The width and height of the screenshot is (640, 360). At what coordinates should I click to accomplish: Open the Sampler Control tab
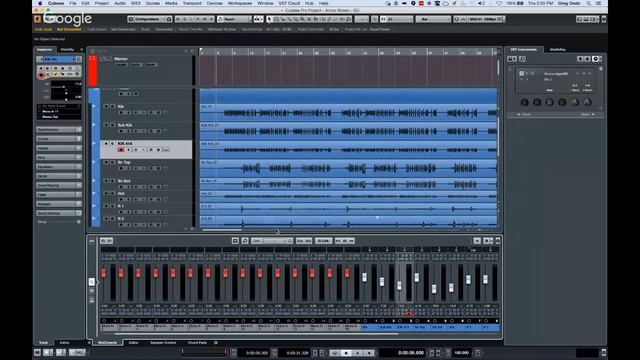pyautogui.click(x=163, y=342)
